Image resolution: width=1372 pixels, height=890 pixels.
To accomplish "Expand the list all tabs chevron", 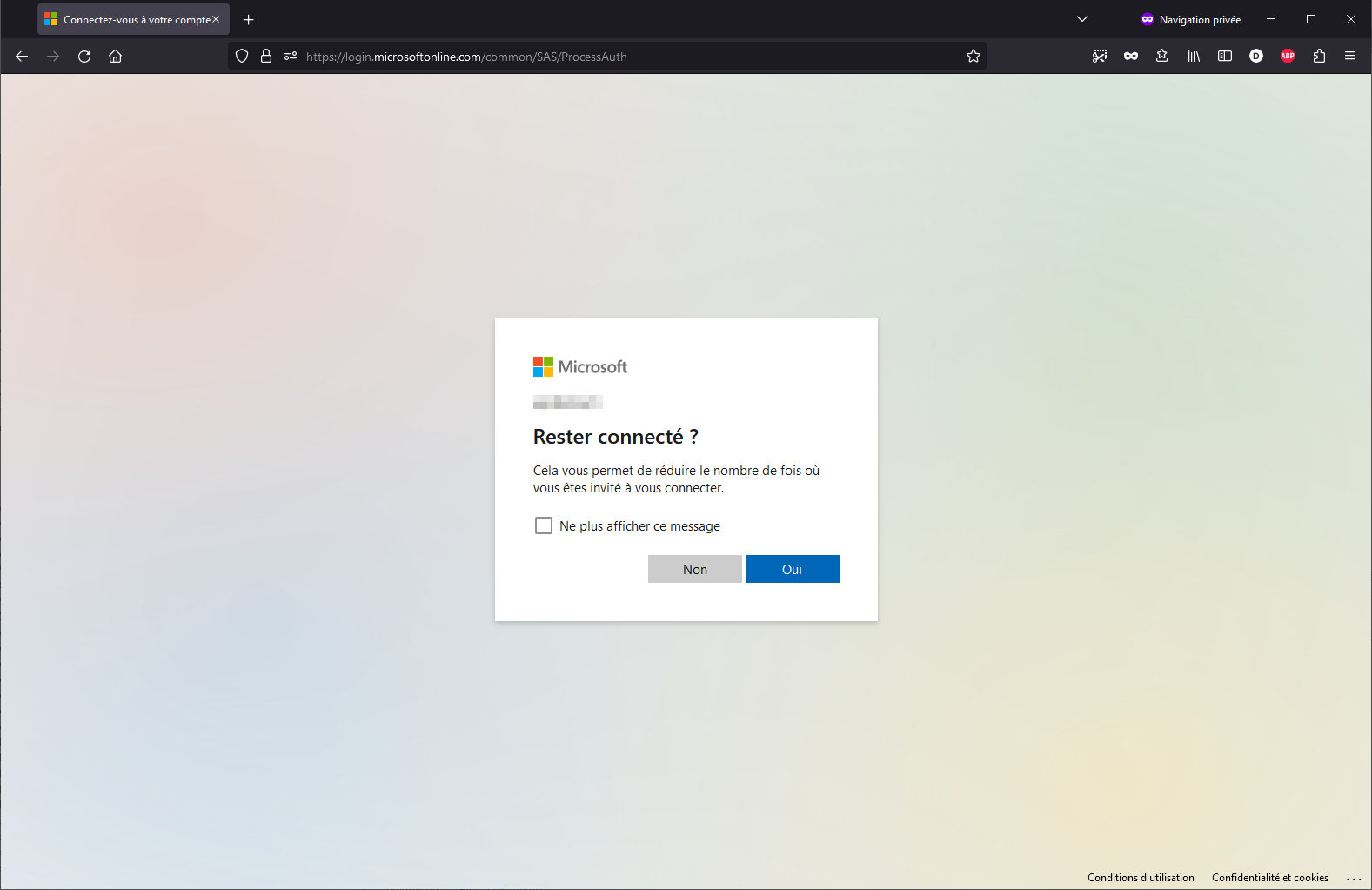I will tap(1082, 19).
